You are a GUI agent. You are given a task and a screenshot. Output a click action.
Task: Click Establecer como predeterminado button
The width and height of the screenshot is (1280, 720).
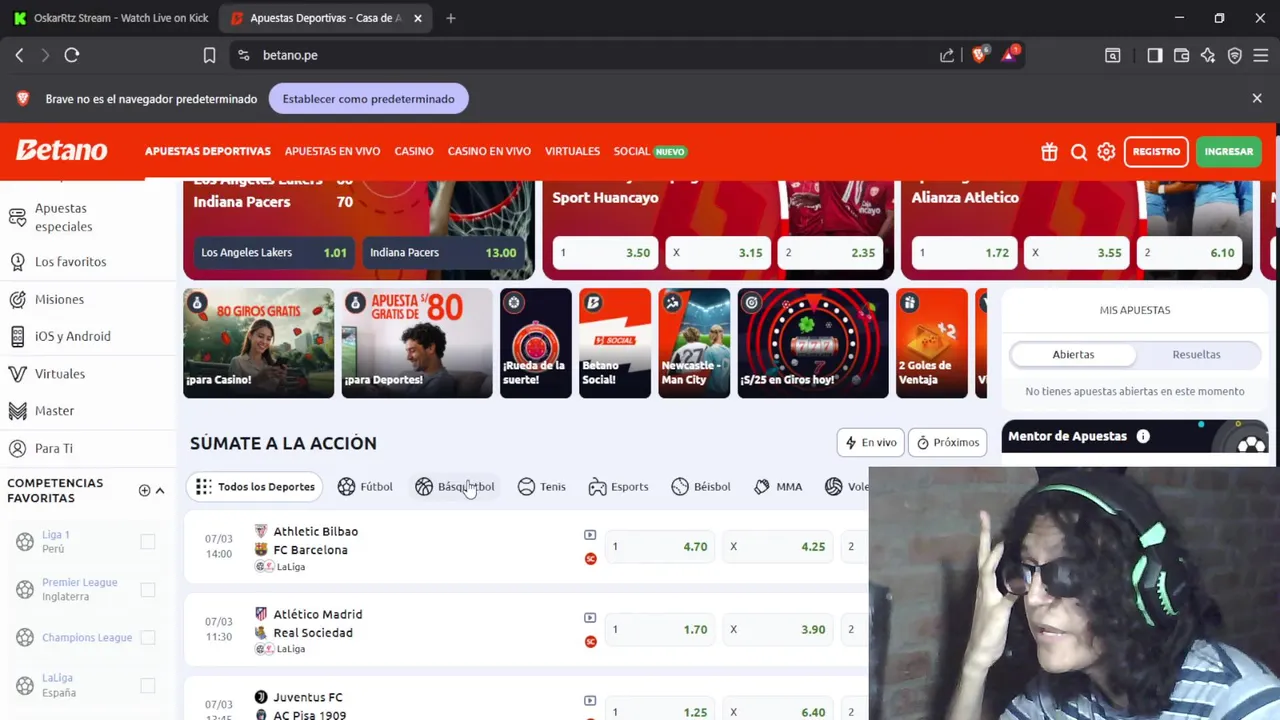click(368, 99)
